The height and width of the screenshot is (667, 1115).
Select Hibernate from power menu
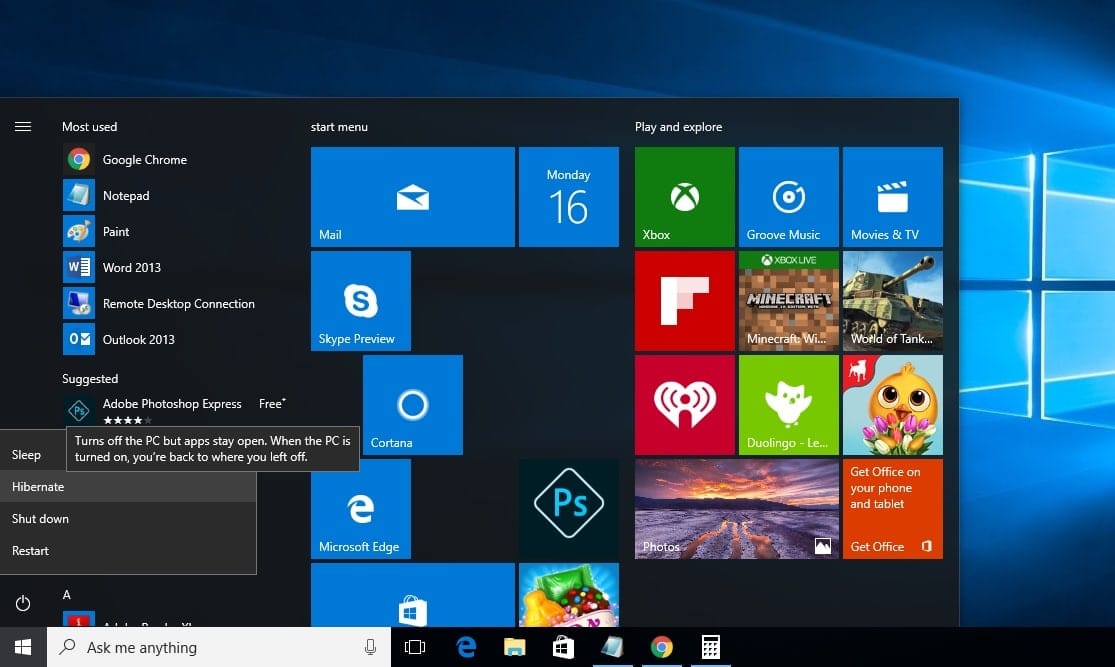[128, 486]
